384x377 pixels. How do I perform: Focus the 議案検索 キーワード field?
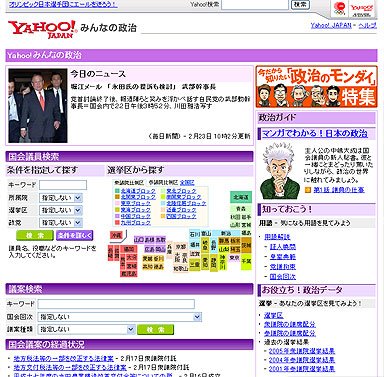coord(116,304)
